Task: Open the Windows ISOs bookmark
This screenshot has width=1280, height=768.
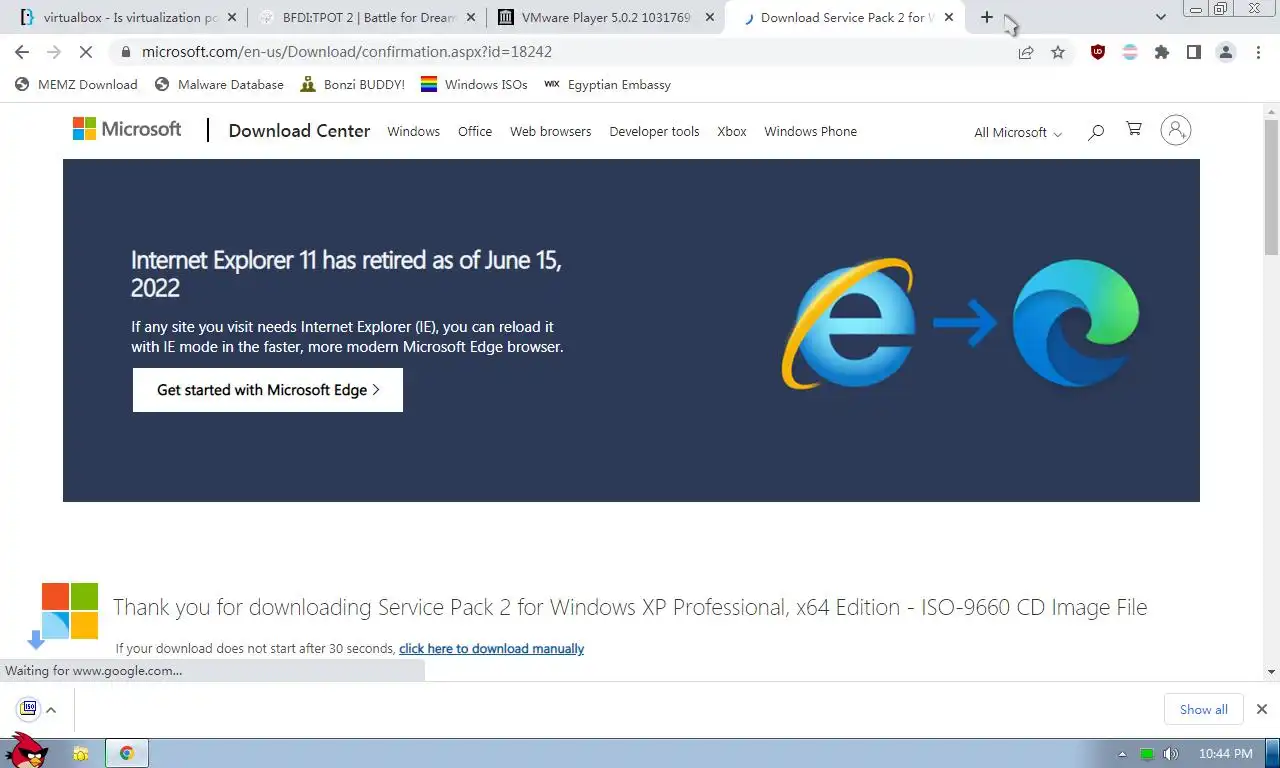Action: point(474,85)
